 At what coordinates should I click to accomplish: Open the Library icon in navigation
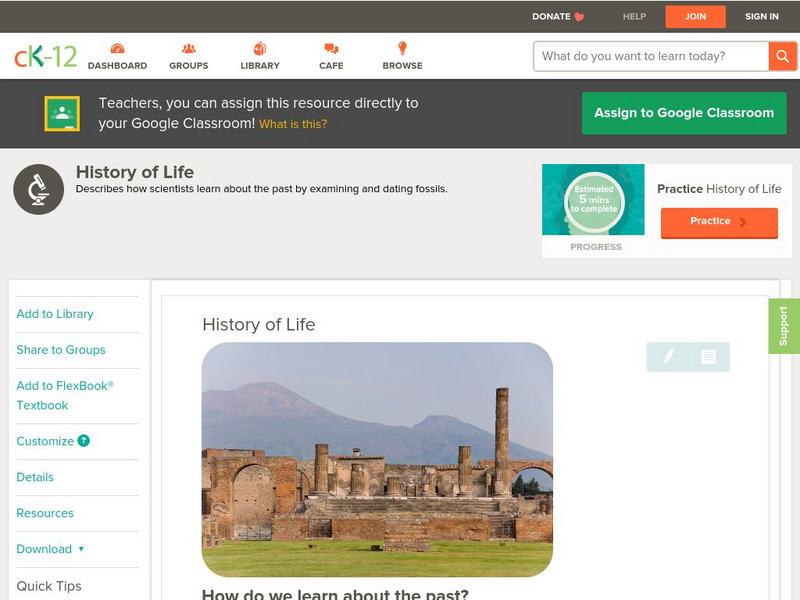[x=260, y=49]
